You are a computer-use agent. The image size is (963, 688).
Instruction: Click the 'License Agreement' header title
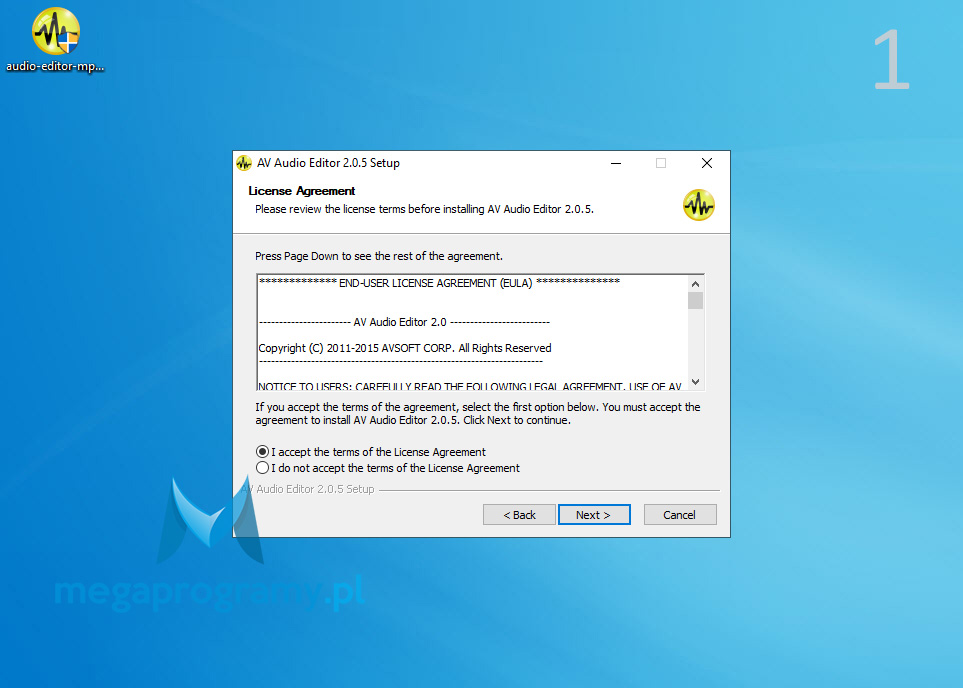302,191
